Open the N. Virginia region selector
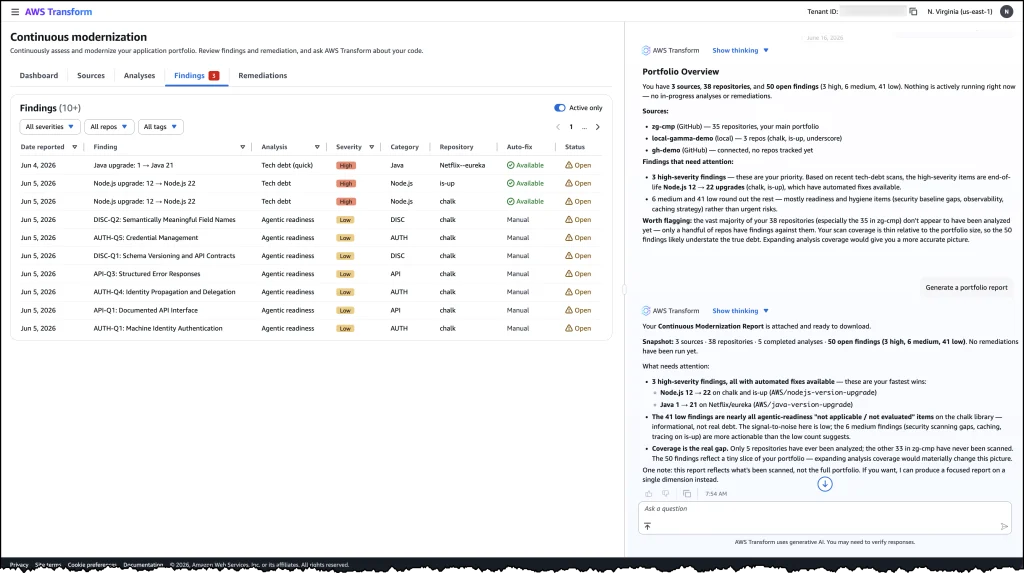Screen dimensions: 1024x573 [x=959, y=12]
